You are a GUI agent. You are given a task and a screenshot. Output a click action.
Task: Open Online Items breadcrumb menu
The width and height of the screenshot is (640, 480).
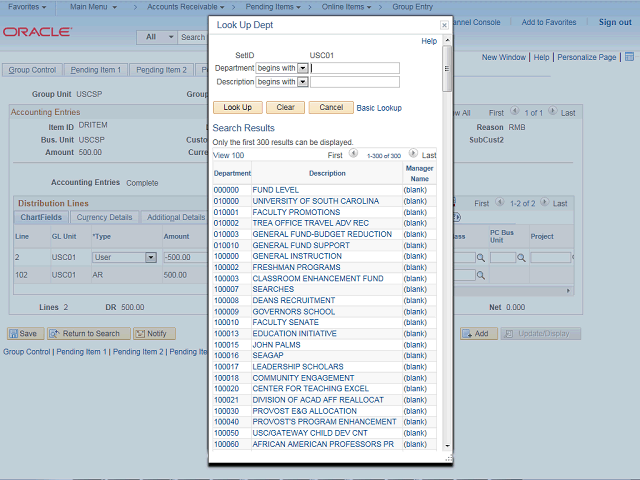tap(346, 7)
